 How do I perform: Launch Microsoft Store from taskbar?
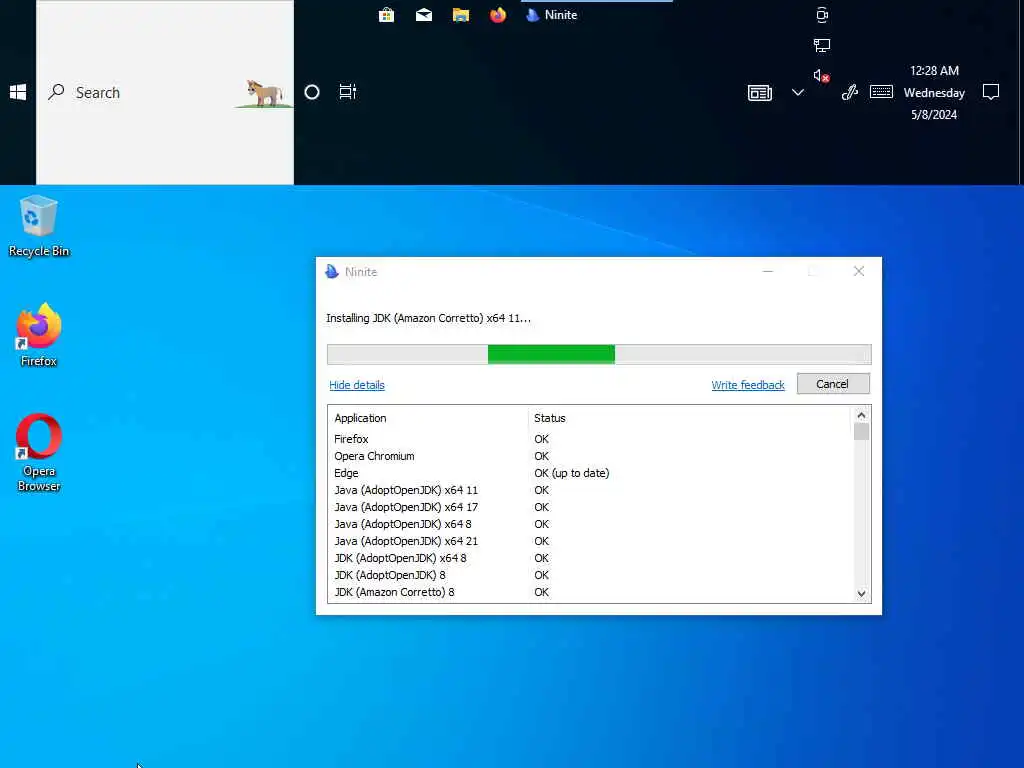[386, 14]
